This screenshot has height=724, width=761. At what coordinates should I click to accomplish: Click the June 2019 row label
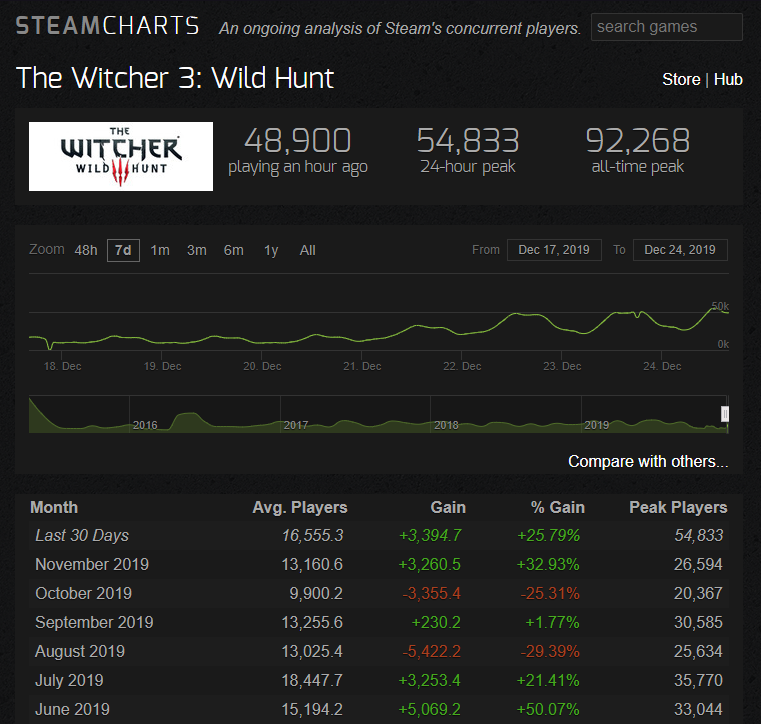(x=72, y=709)
